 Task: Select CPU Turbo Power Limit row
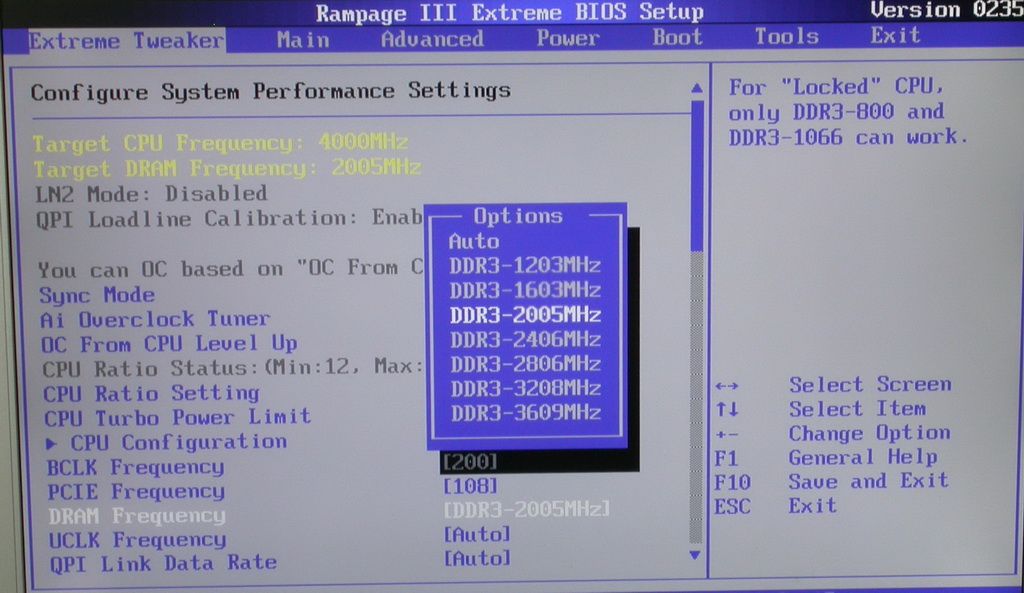coord(178,418)
